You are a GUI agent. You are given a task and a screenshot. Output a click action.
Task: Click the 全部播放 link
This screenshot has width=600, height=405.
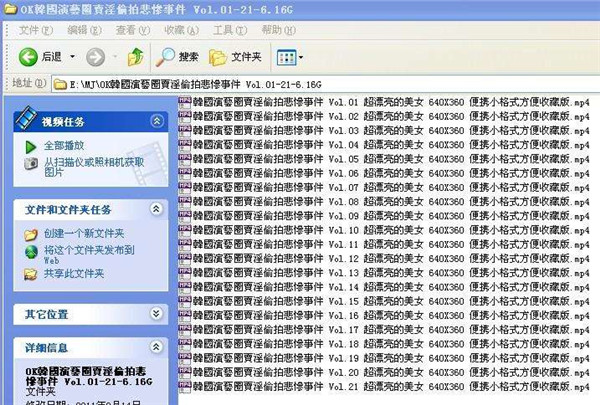tap(64, 146)
